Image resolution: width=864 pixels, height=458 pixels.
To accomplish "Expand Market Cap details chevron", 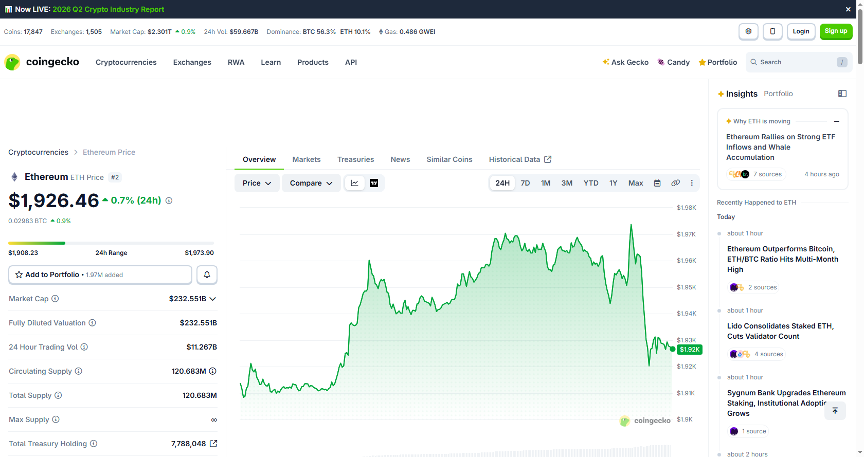I will [x=213, y=299].
